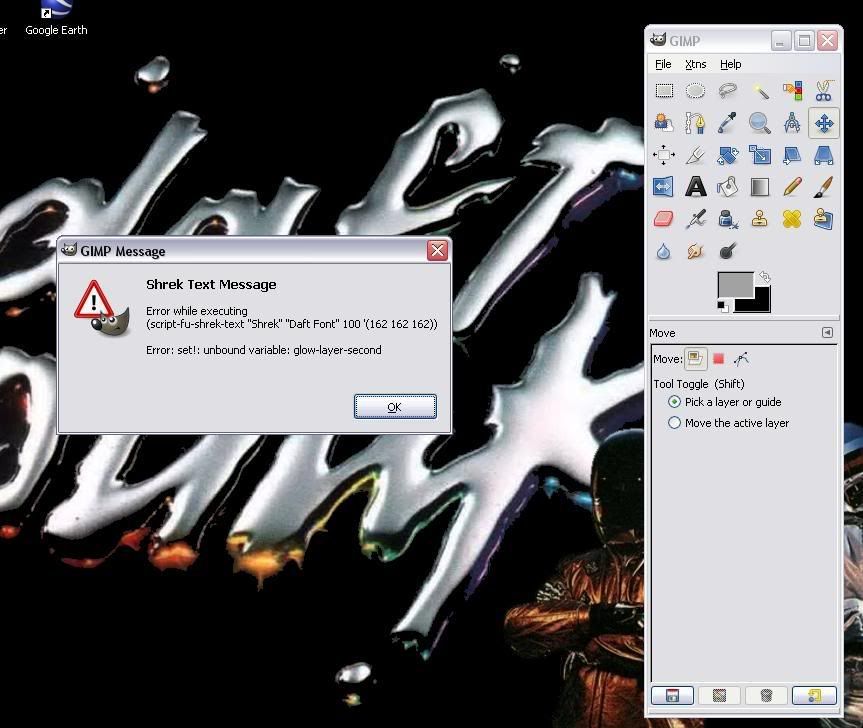This screenshot has height=728, width=863.
Task: Open the File menu in GIMP toolbox
Action: [x=663, y=64]
